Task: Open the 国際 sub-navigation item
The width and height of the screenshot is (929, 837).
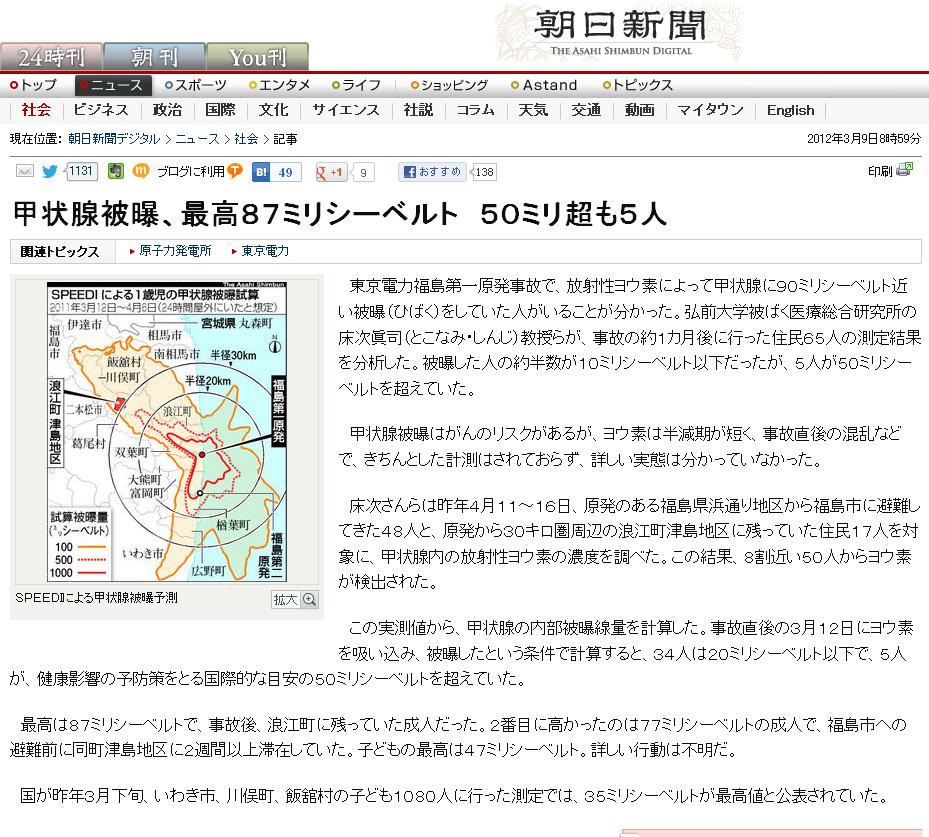Action: (220, 110)
